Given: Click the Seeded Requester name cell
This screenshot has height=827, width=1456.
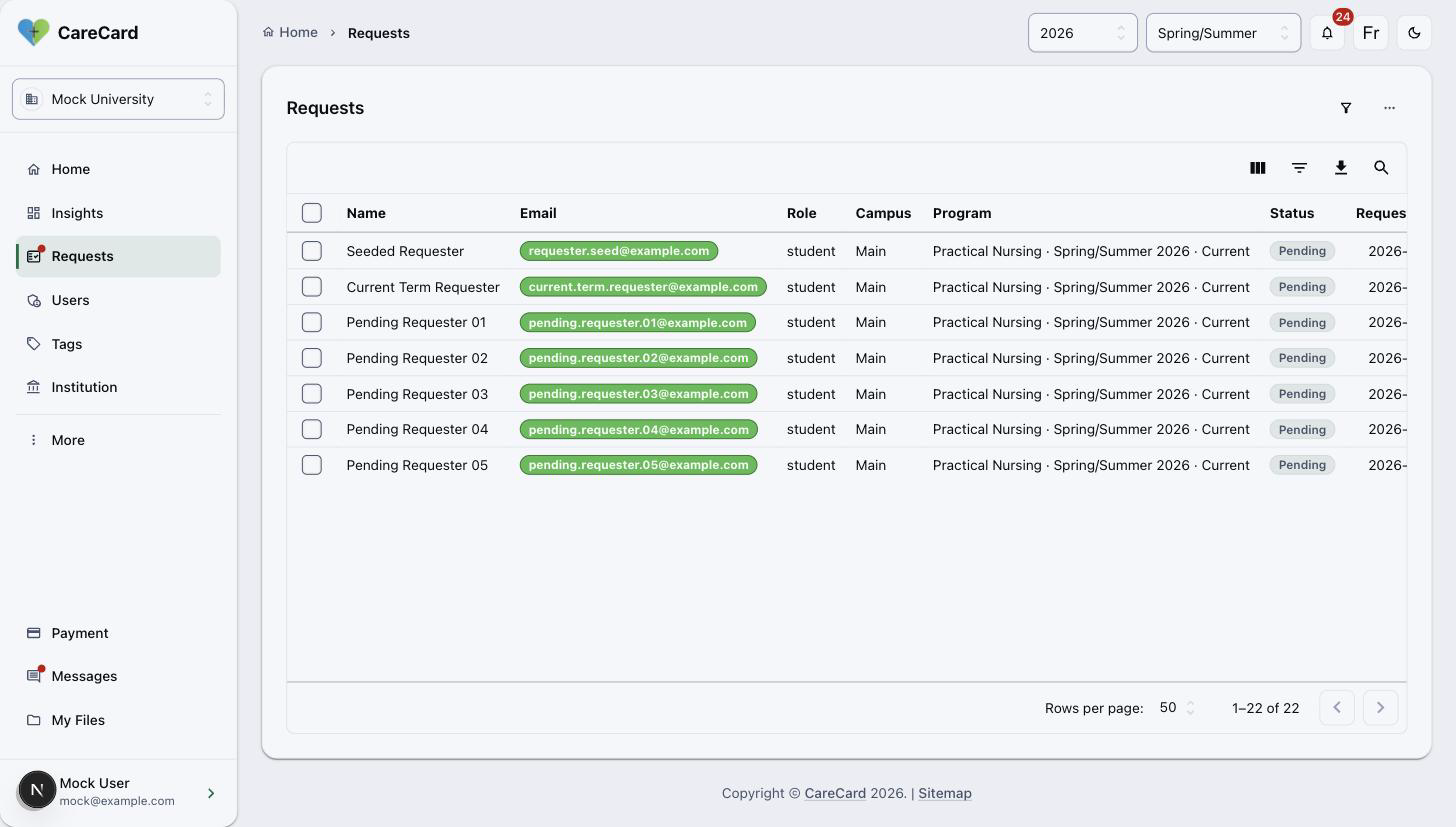Looking at the screenshot, I should (405, 251).
